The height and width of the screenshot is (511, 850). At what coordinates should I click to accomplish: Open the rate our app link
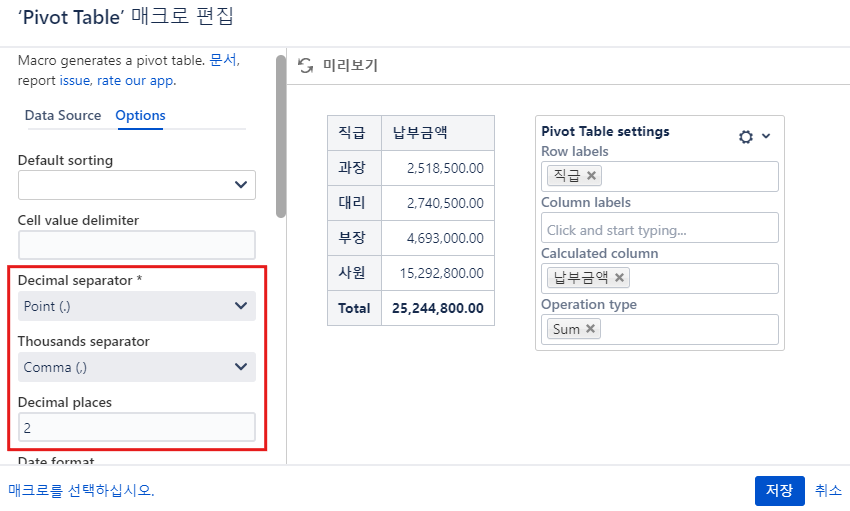pos(135,80)
